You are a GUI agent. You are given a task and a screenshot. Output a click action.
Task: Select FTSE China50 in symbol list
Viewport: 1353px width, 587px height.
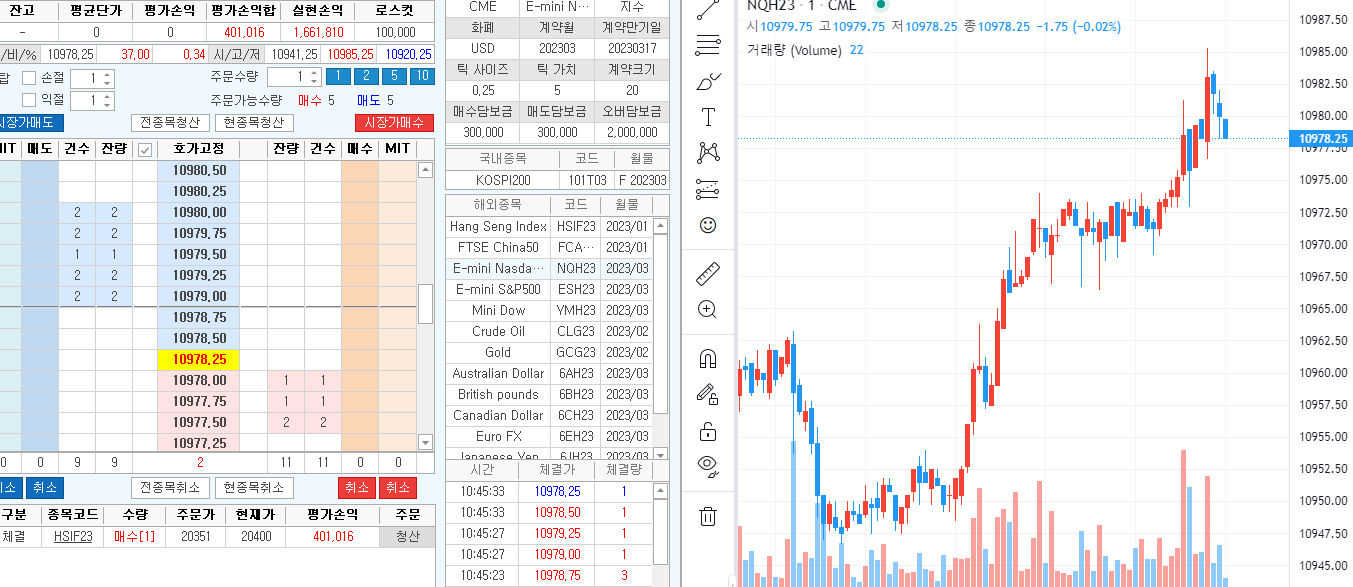click(498, 247)
